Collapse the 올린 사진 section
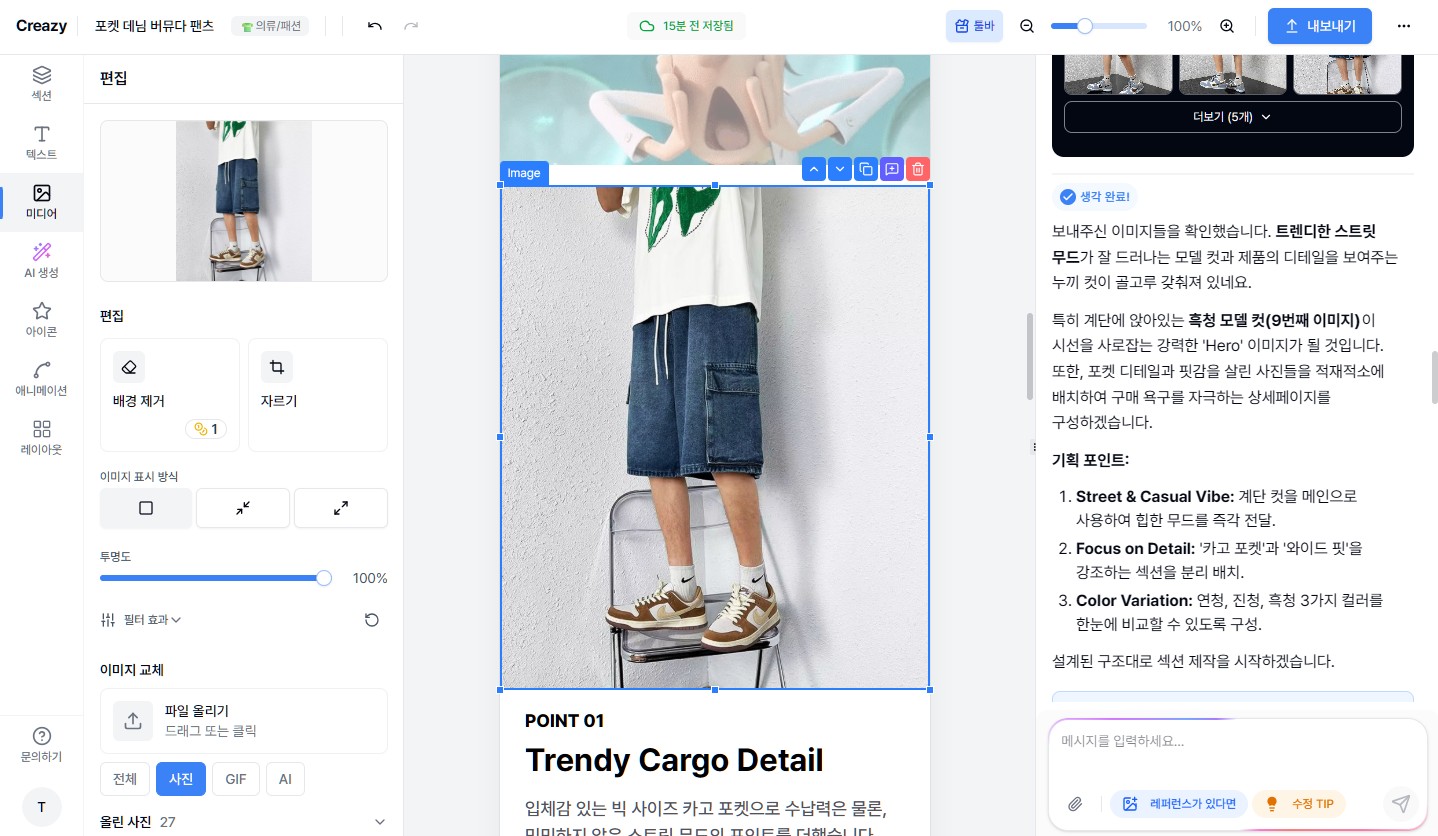Viewport: 1438px width, 836px height. [x=379, y=820]
